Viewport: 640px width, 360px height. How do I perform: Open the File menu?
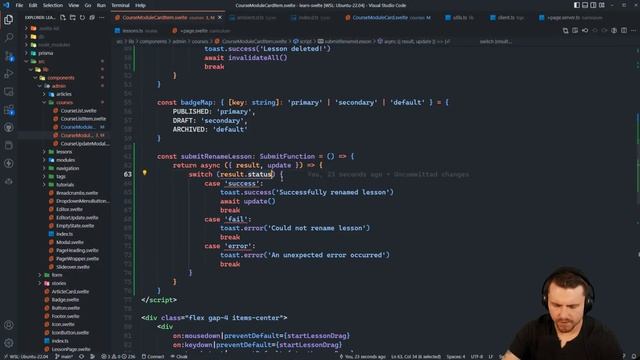(19, 5)
